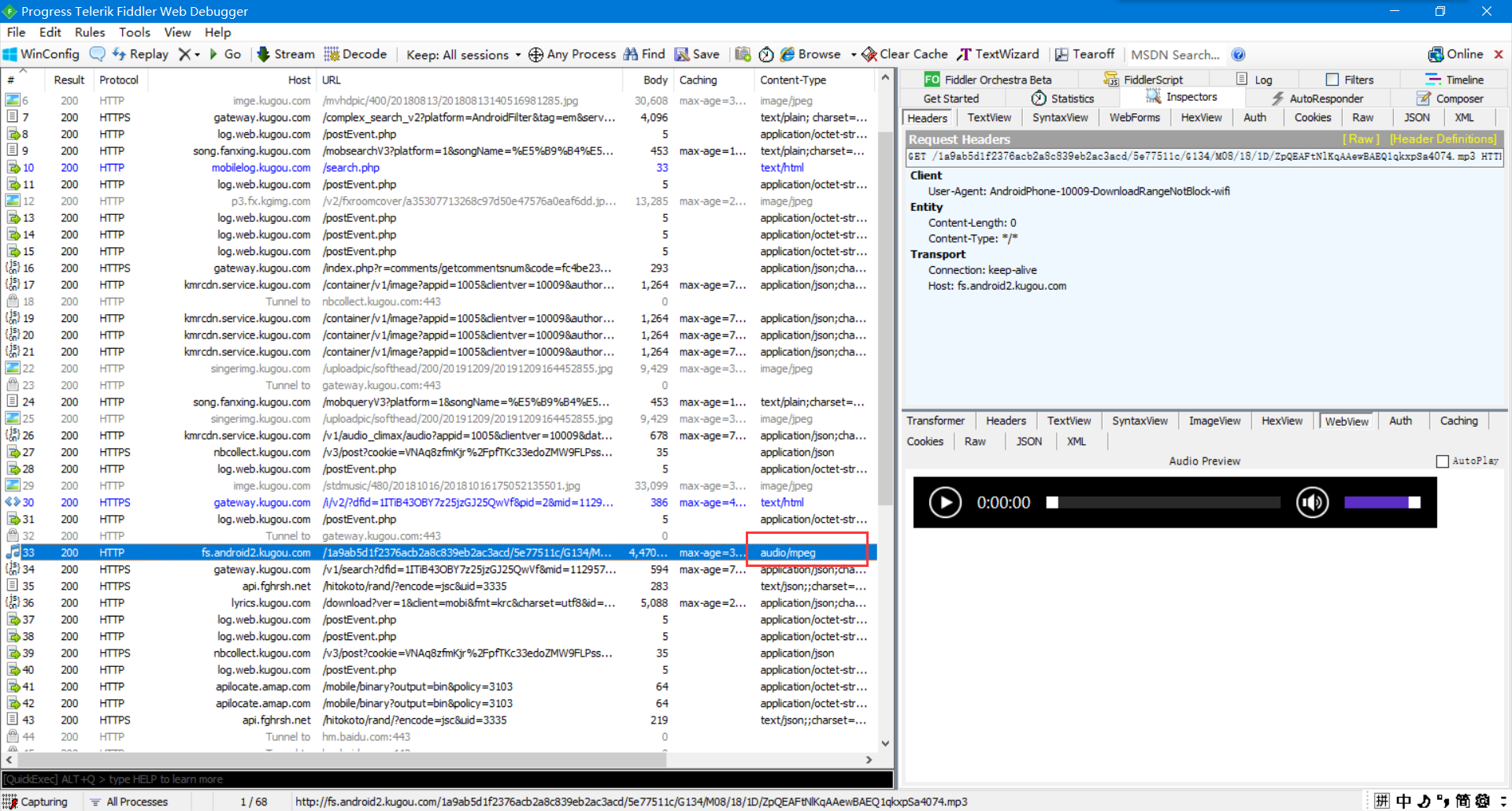
Task: Switch to the Statistics tab
Action: coord(1062,98)
